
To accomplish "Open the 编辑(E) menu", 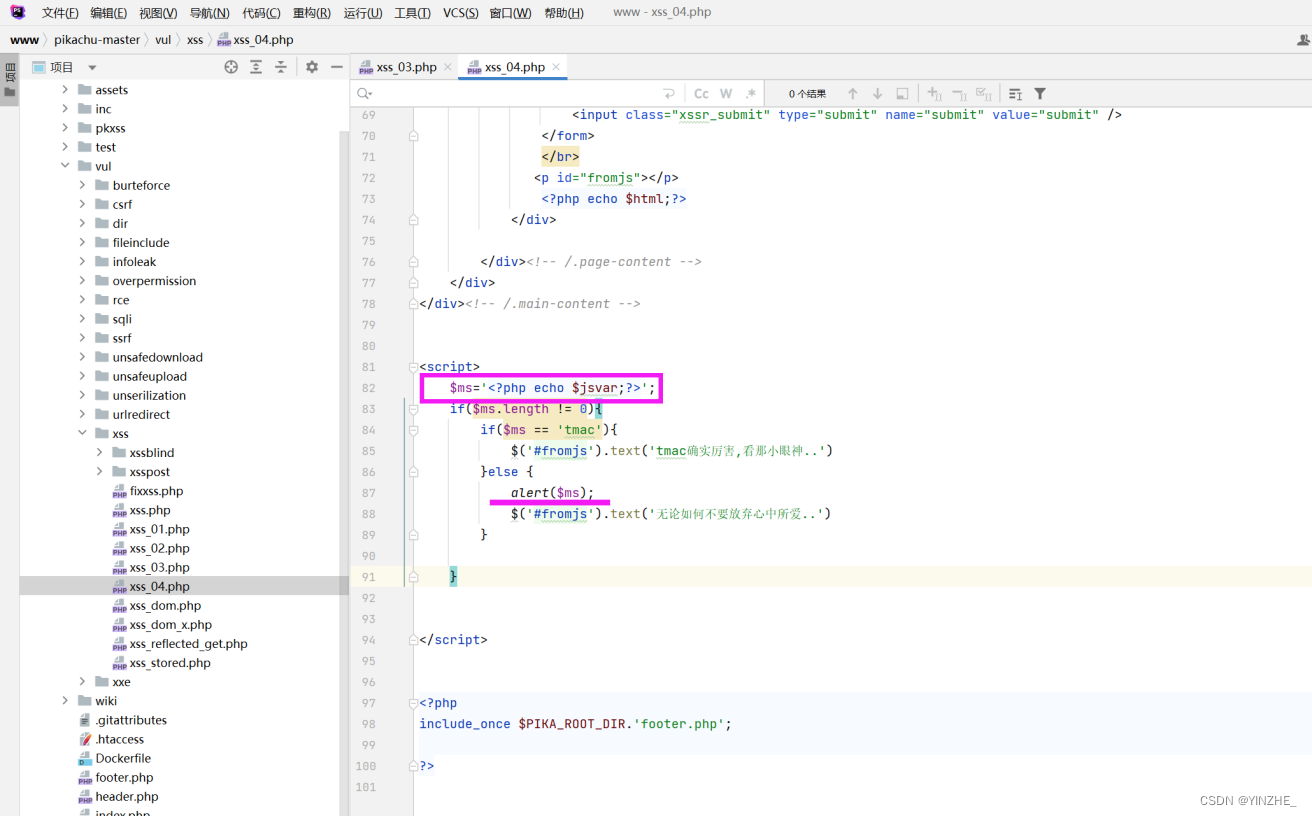I will point(108,13).
